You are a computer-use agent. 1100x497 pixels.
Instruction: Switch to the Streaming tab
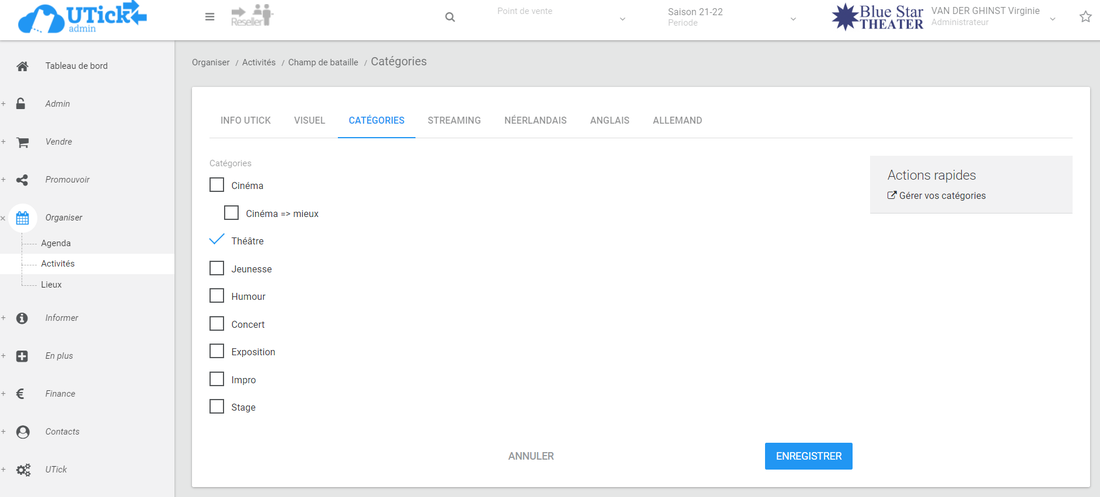tap(454, 121)
